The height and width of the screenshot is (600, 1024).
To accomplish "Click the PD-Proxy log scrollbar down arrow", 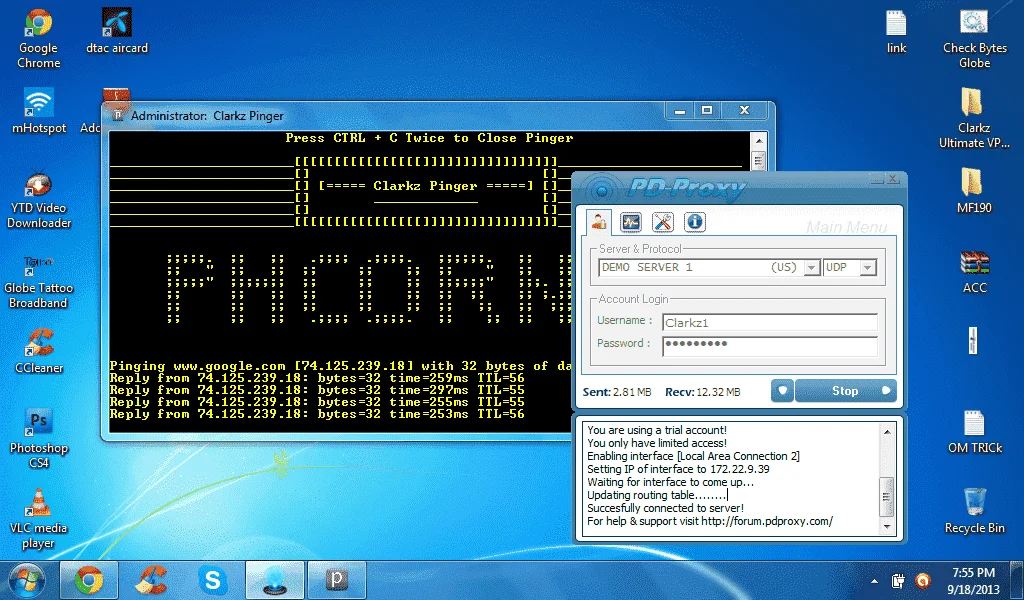I will click(x=887, y=526).
